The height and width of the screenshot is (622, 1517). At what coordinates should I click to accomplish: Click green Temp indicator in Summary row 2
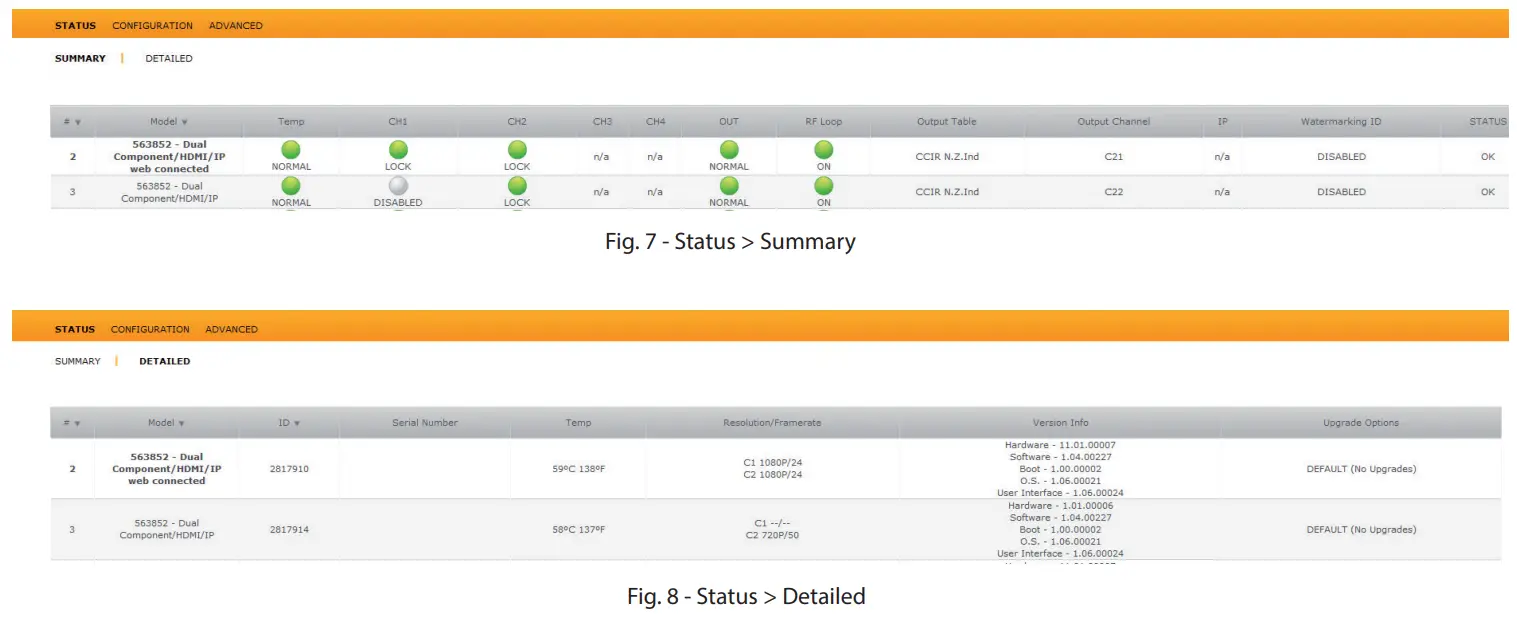tap(291, 150)
